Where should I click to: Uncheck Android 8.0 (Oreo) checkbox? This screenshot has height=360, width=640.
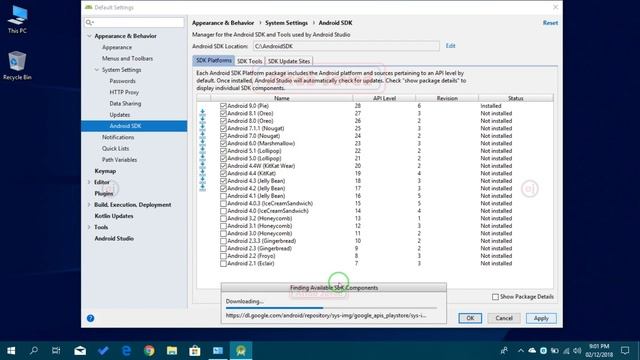pyautogui.click(x=223, y=121)
